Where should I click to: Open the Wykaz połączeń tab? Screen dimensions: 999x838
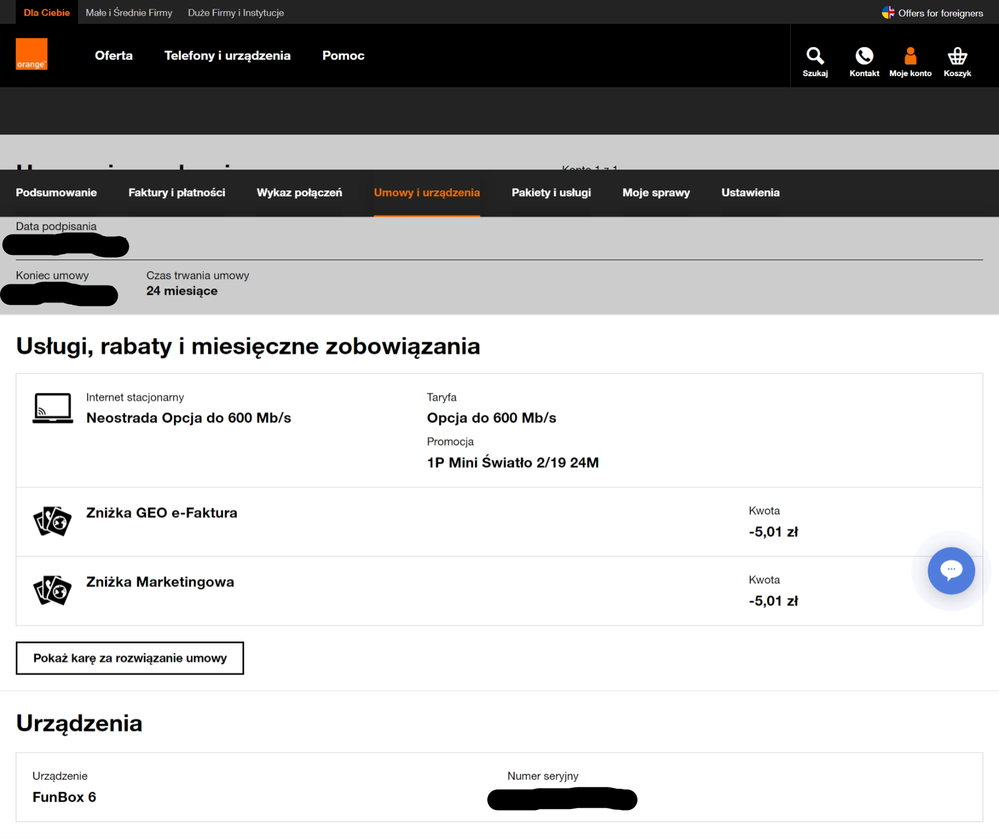pyautogui.click(x=299, y=193)
